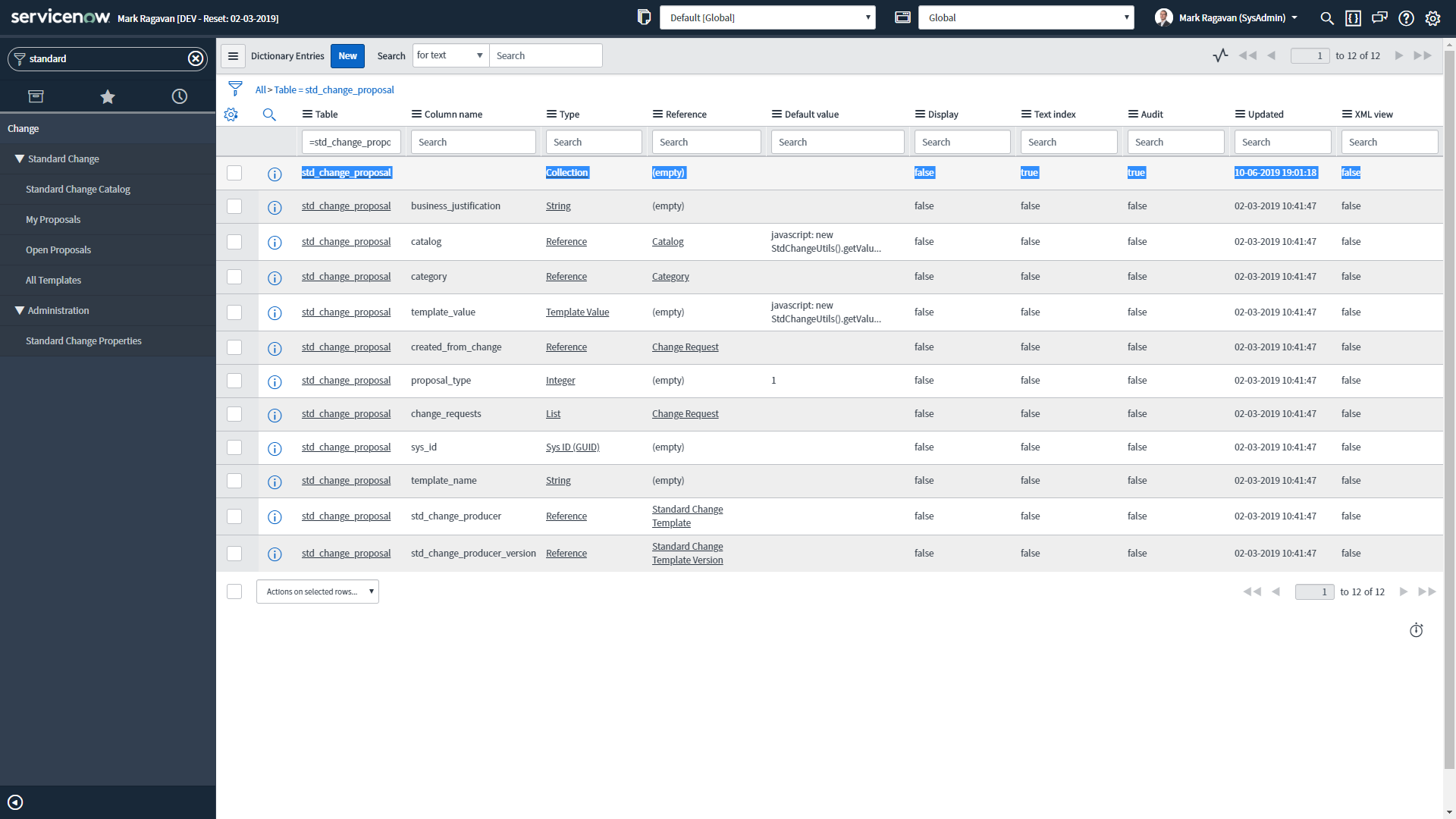The width and height of the screenshot is (1456, 819).
Task: Preview the business_justification record info icon
Action: (275, 207)
